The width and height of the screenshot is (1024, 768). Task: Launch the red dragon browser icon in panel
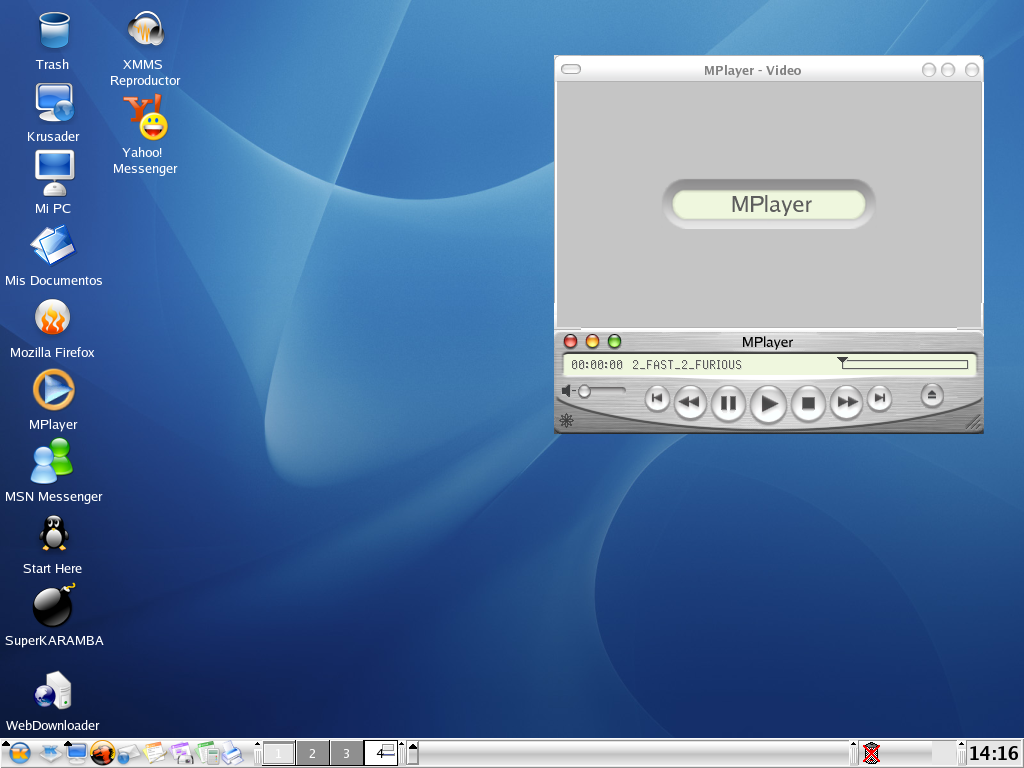pyautogui.click(x=103, y=753)
